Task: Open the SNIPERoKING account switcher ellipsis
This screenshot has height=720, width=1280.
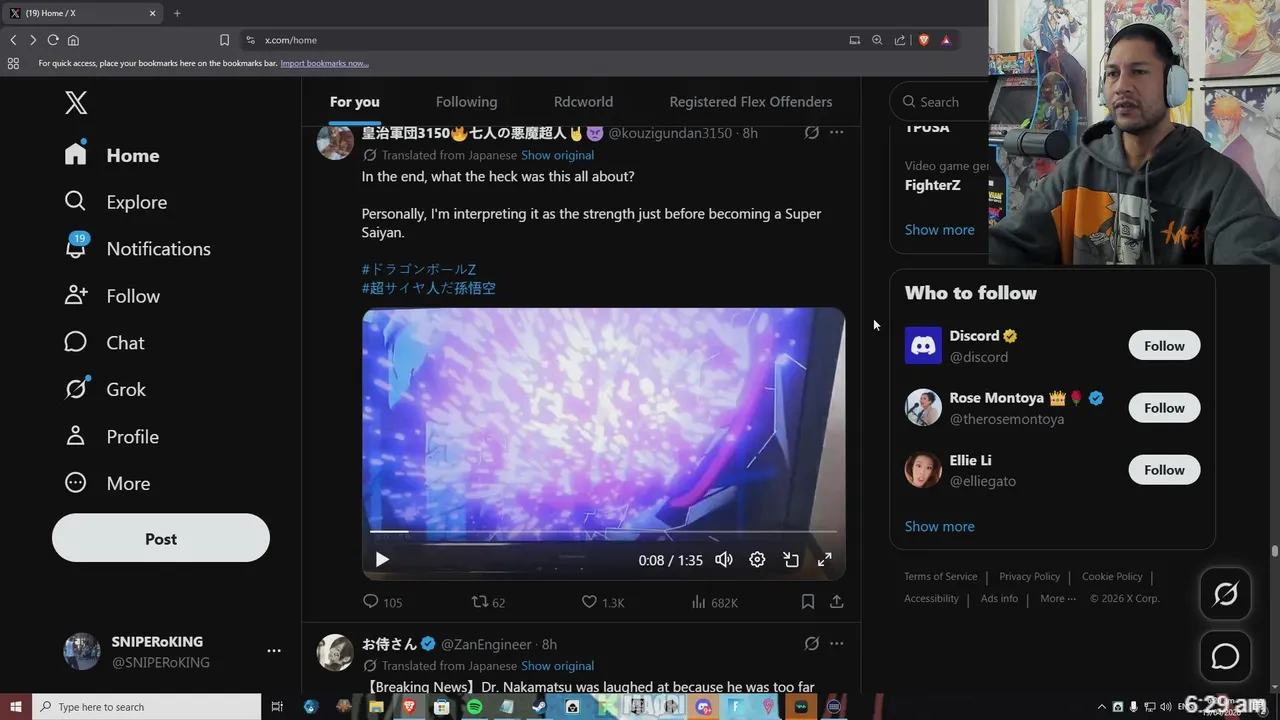Action: pyautogui.click(x=274, y=651)
